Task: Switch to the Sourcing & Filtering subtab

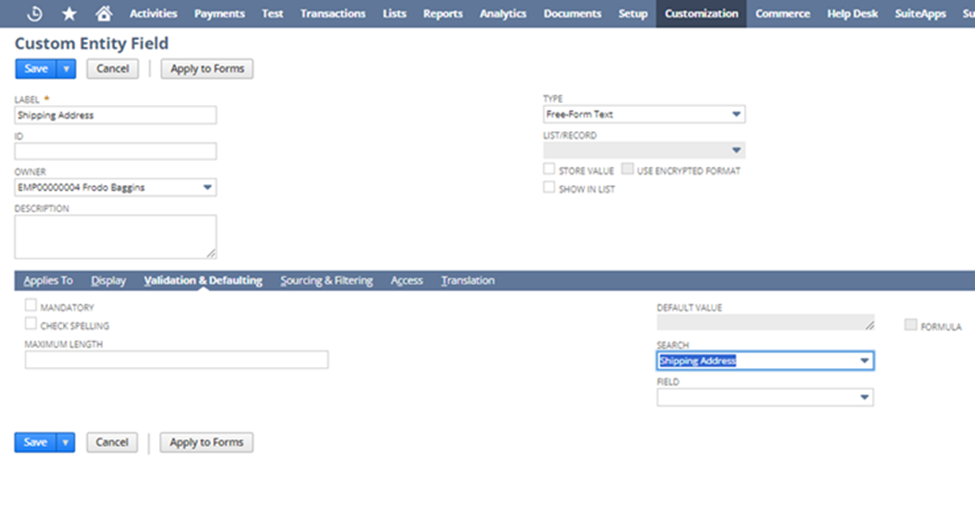Action: [x=326, y=281]
